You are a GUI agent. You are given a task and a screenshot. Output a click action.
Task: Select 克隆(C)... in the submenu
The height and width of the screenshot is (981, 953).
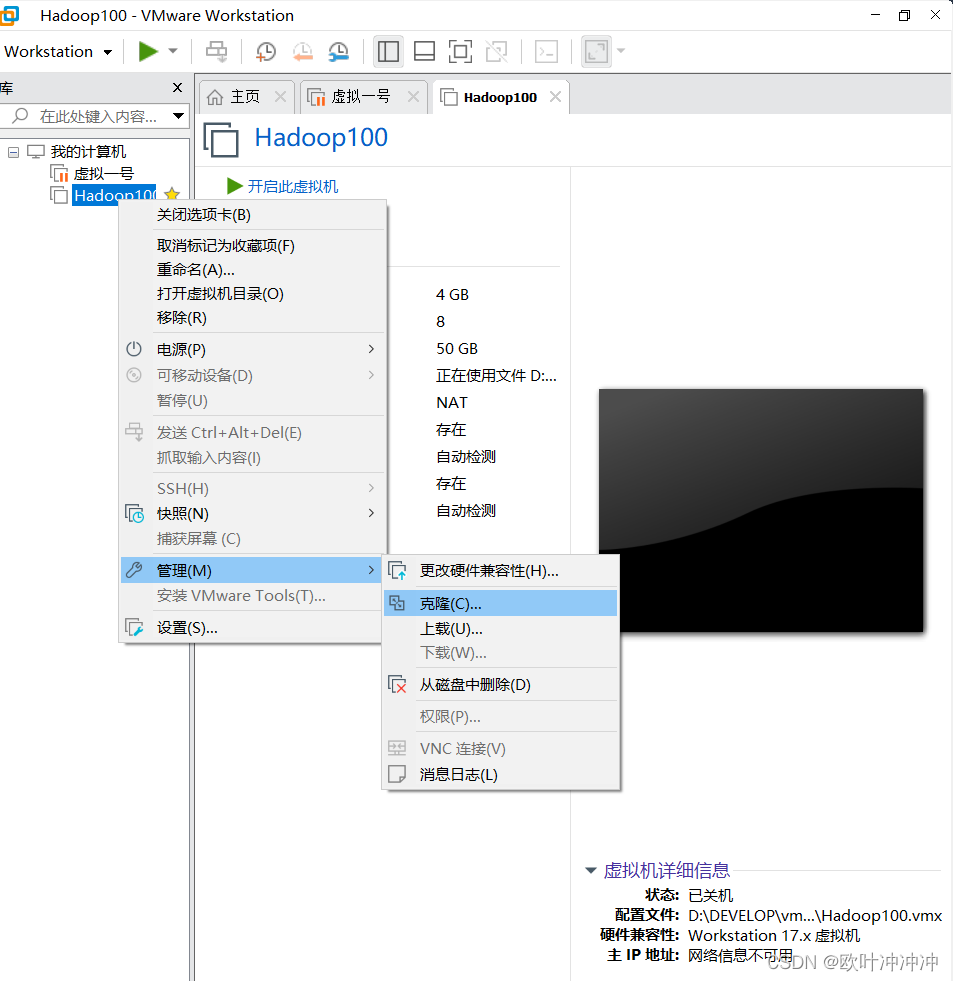click(501, 603)
